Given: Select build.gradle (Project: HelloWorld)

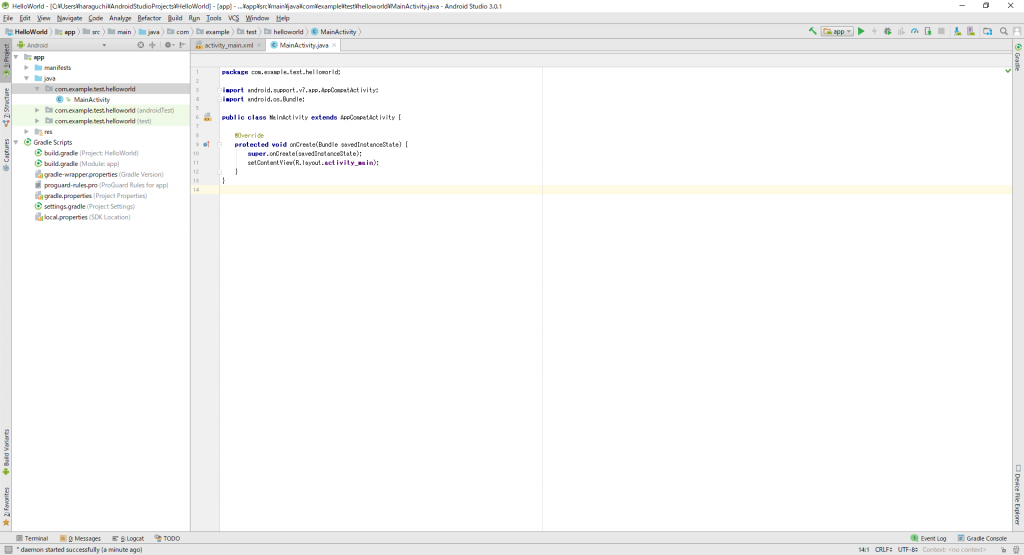Looking at the screenshot, I should tap(86, 153).
